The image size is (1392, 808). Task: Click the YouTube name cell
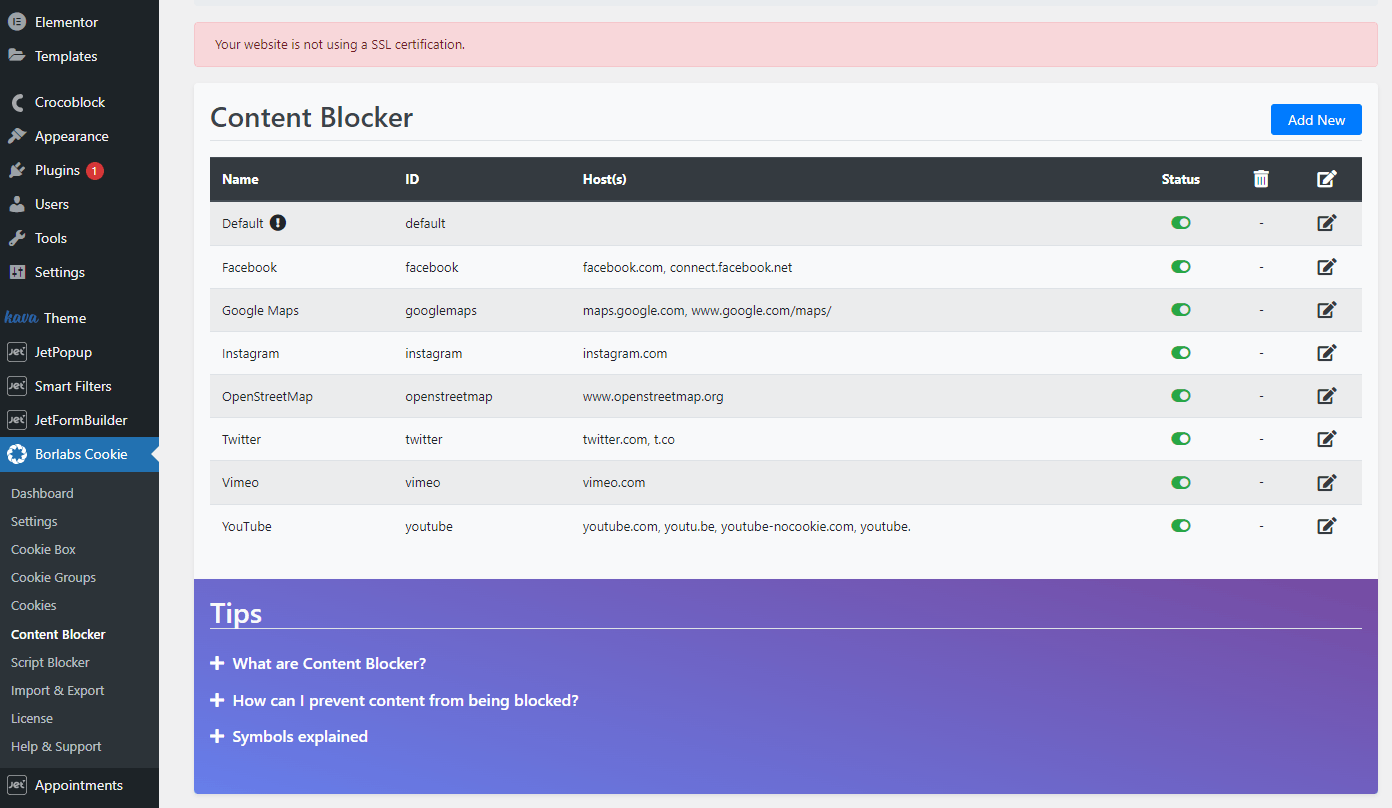pos(247,526)
